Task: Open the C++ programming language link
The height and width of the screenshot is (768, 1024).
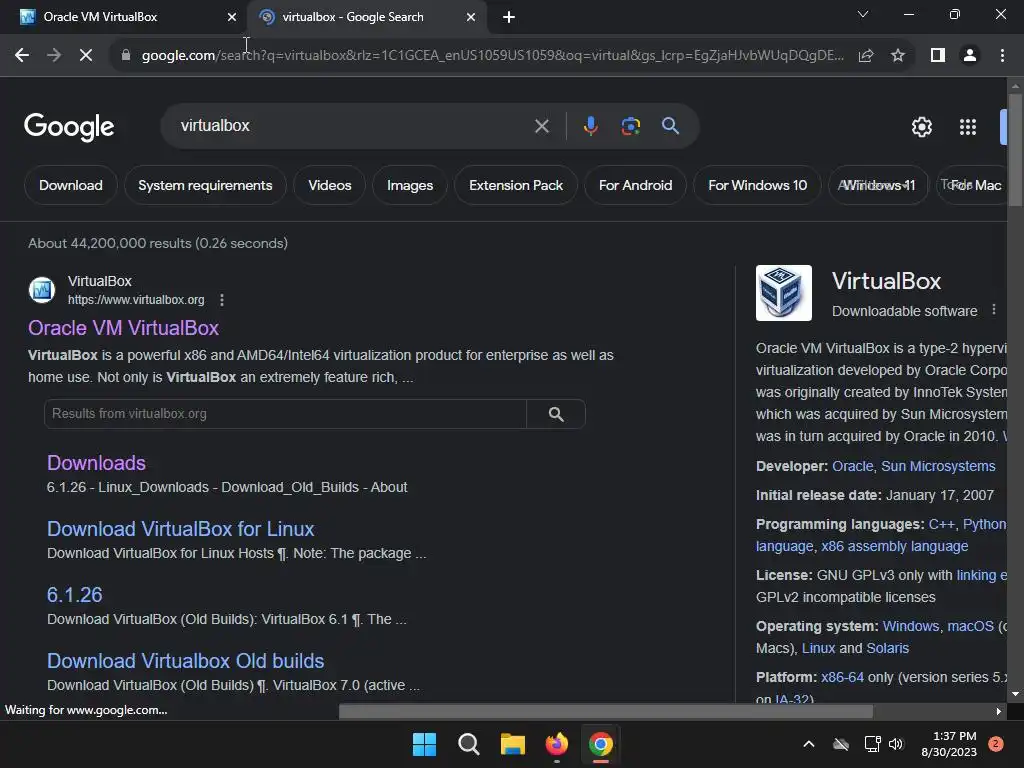Action: click(941, 524)
